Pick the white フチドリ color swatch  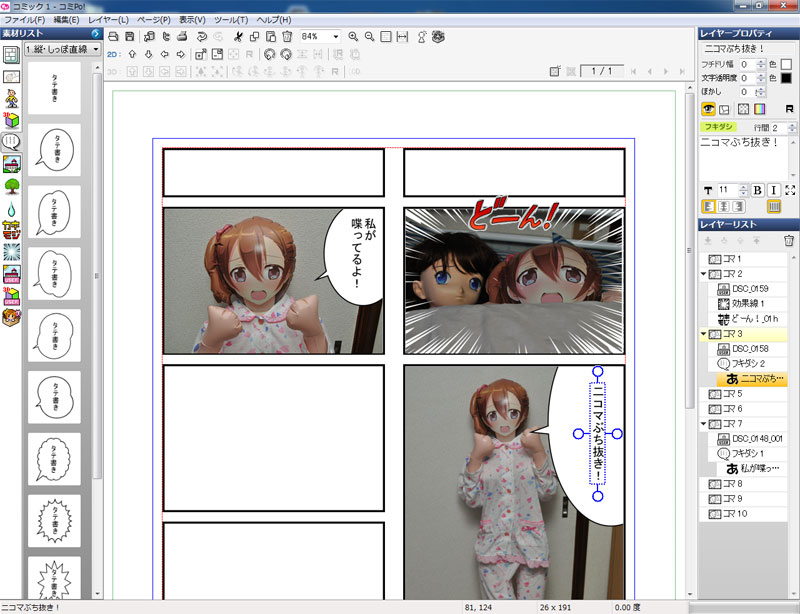coord(786,64)
